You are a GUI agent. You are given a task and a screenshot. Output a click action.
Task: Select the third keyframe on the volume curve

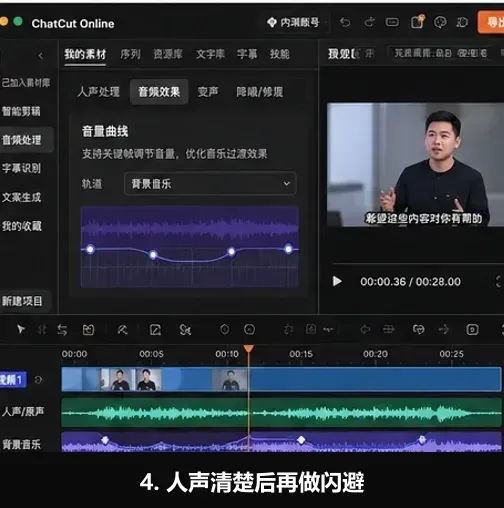tap(231, 251)
